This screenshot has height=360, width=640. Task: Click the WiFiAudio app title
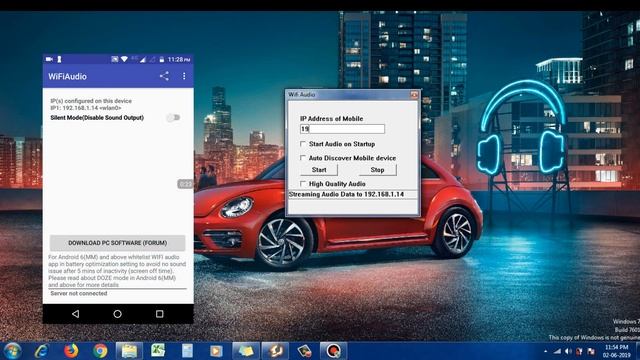tap(67, 76)
